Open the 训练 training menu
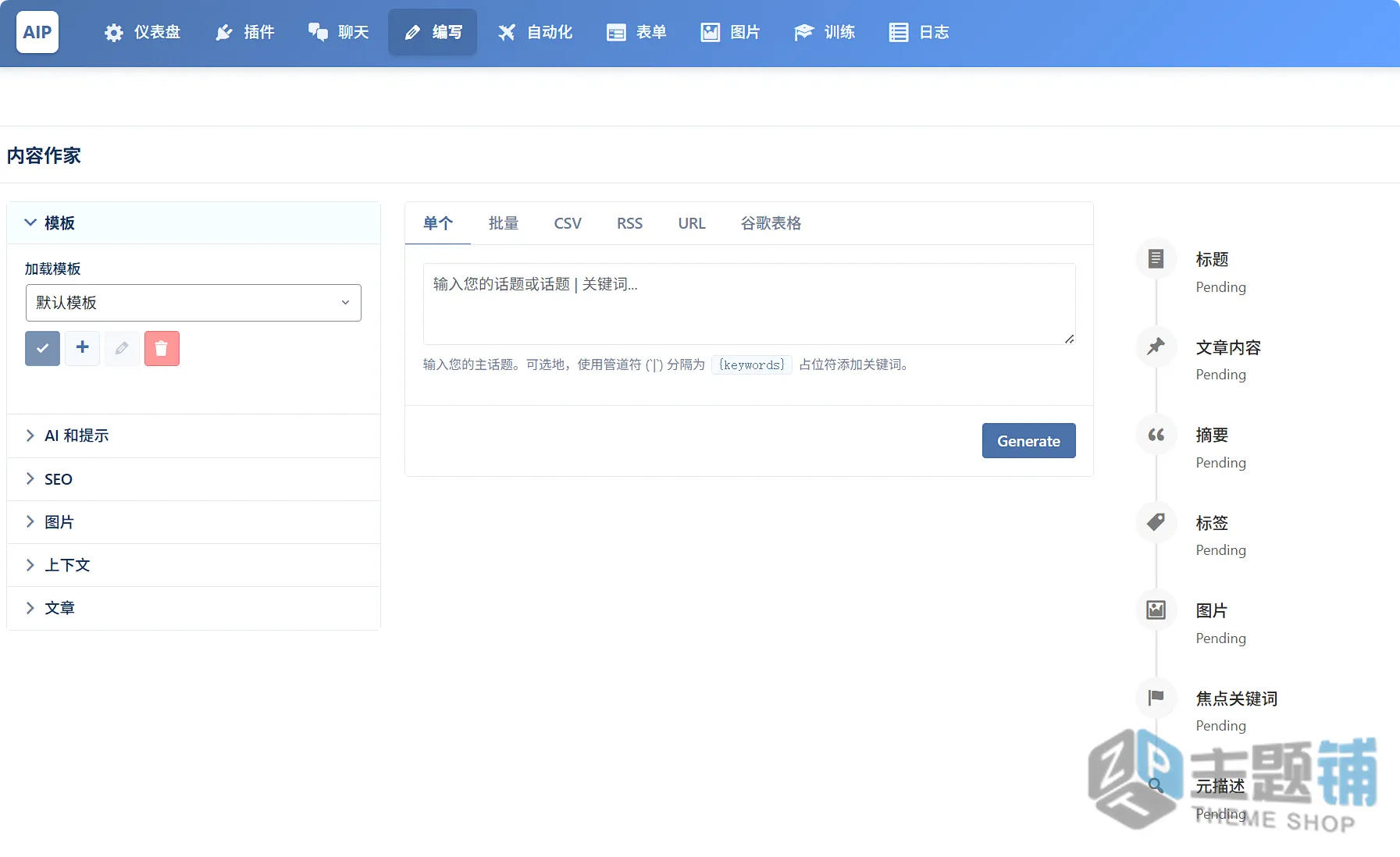 click(x=825, y=32)
